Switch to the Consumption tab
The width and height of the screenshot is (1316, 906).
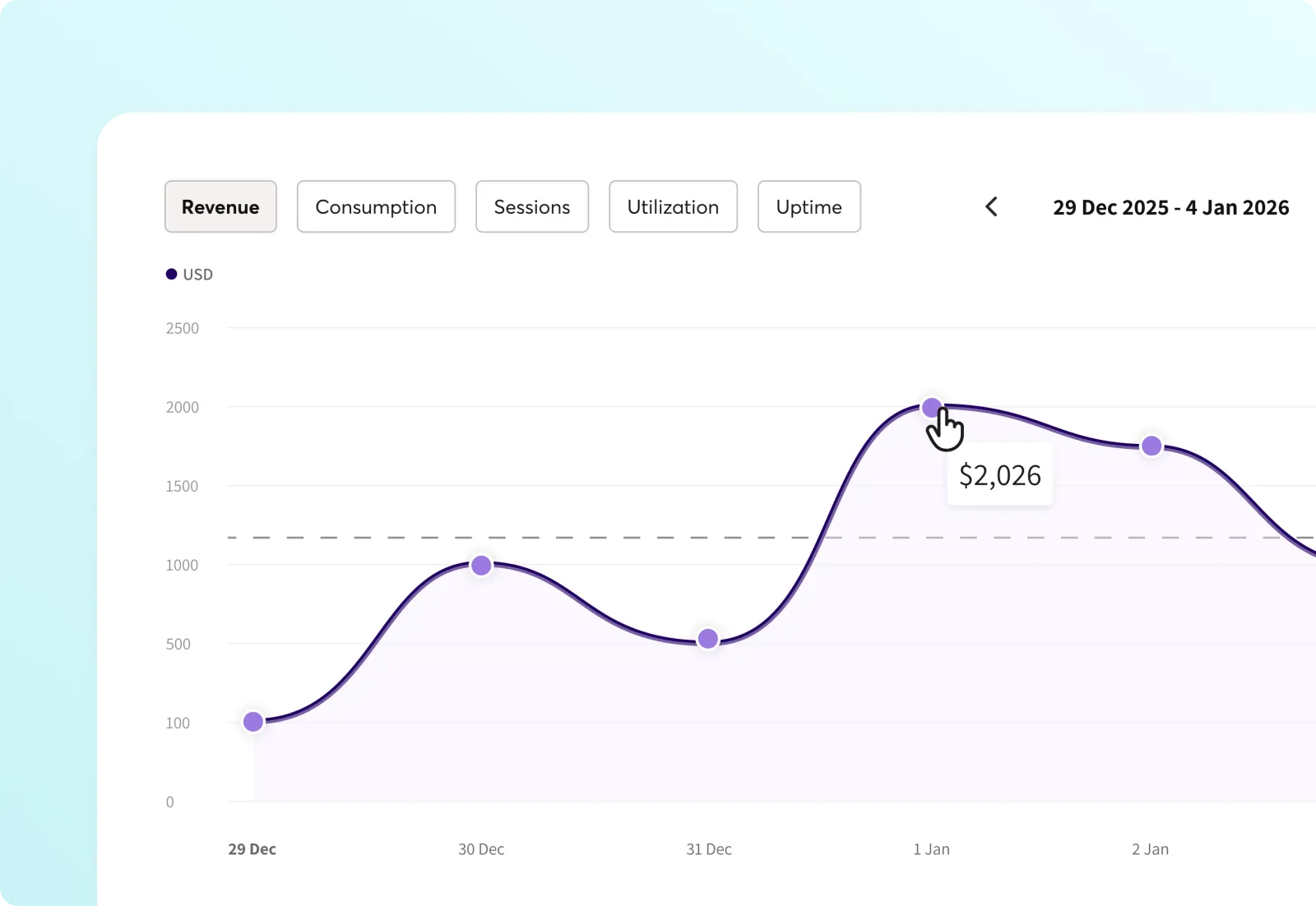pyautogui.click(x=376, y=207)
